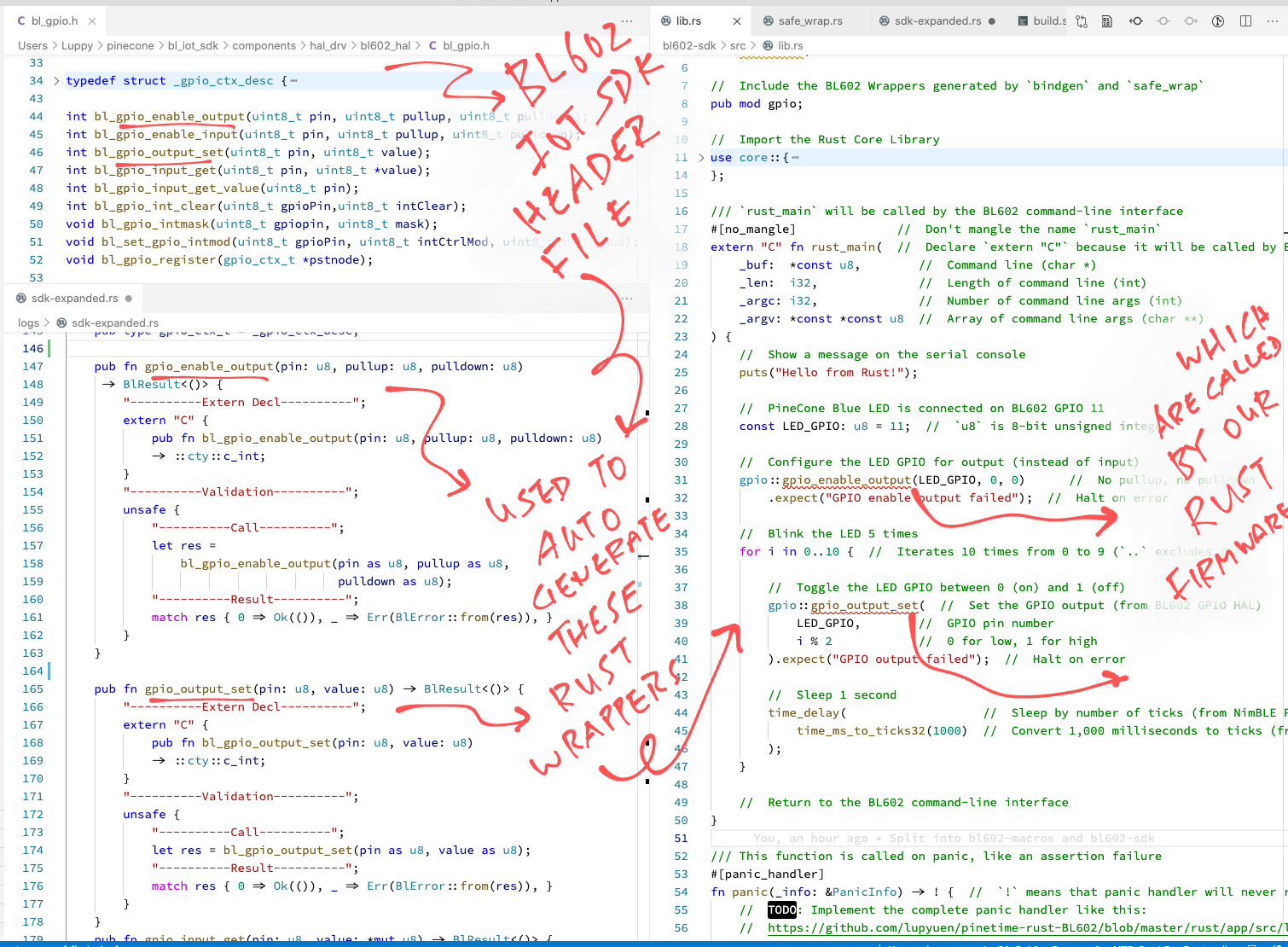Open the components breadcrumb in bl_gpio.h path

pyautogui.click(x=264, y=45)
